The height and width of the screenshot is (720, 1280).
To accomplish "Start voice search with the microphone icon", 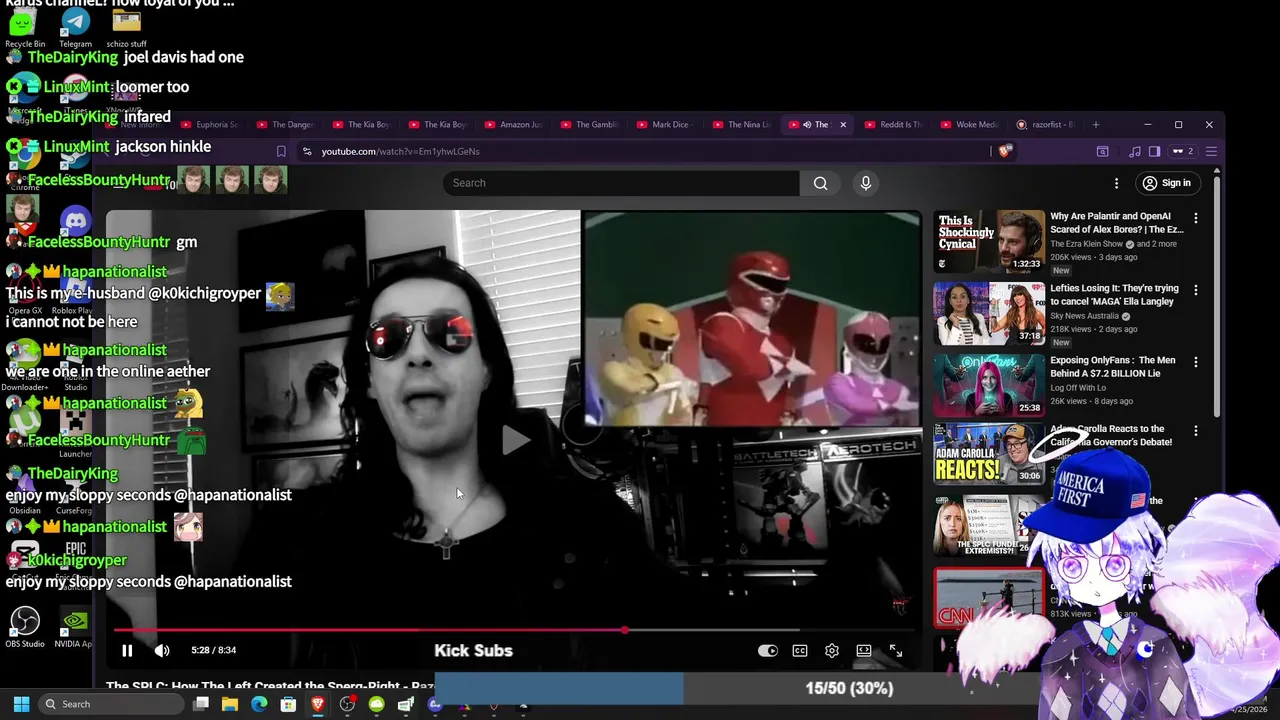I will [866, 183].
